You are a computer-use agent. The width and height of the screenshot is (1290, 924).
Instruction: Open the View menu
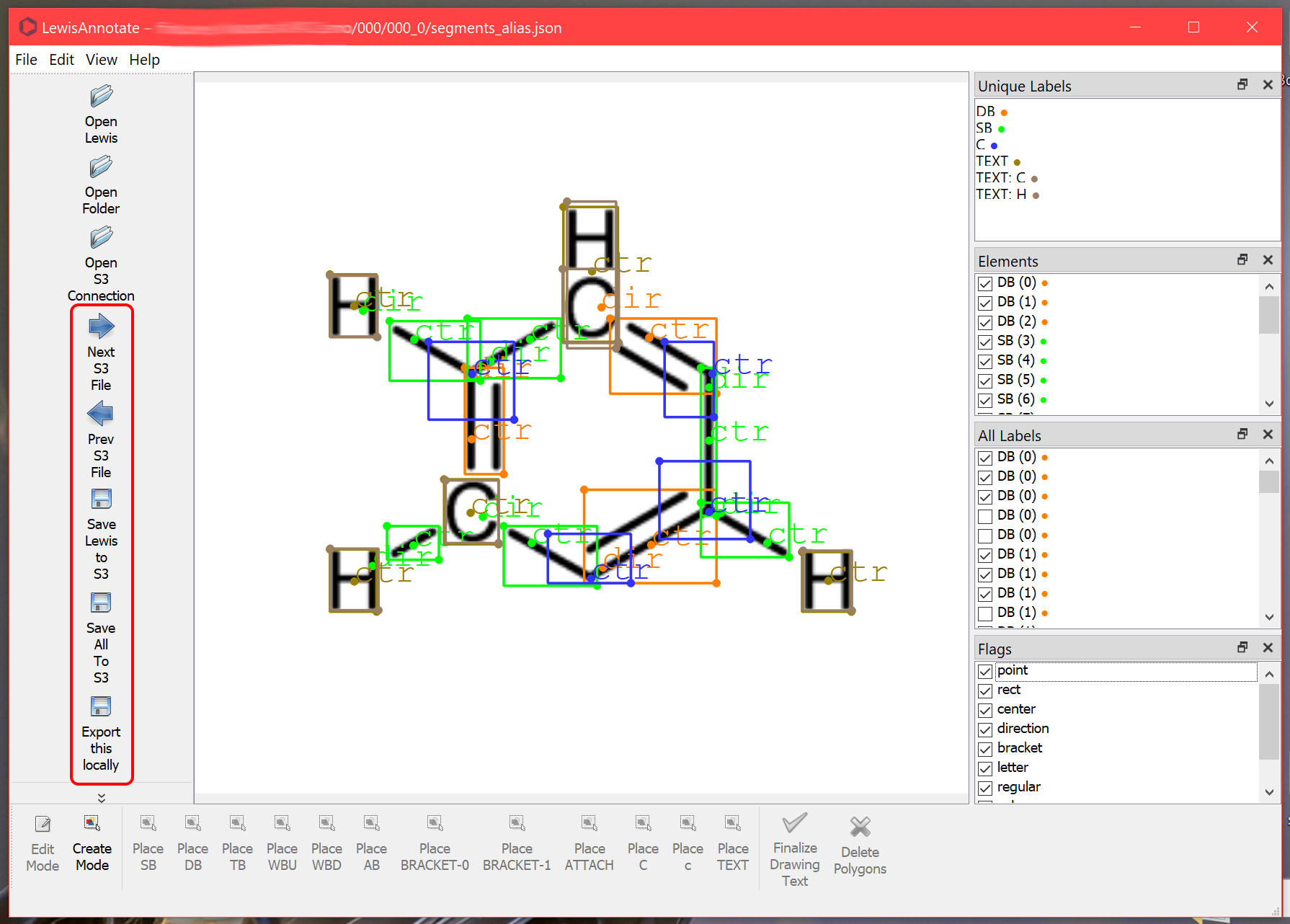pos(101,60)
